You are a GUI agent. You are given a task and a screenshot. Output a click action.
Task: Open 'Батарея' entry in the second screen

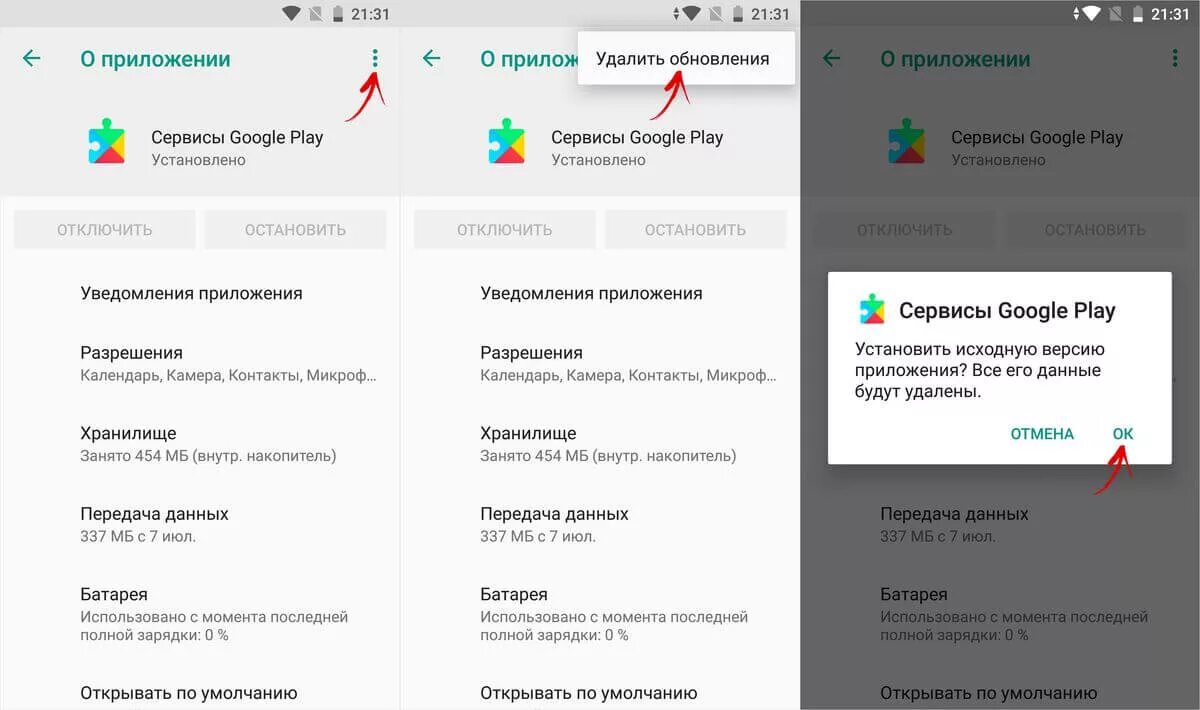click(x=600, y=613)
